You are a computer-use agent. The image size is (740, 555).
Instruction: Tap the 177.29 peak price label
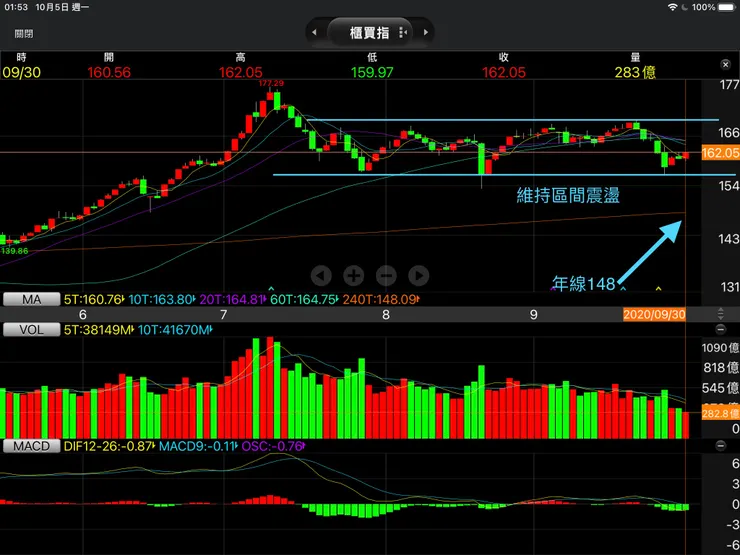click(271, 83)
